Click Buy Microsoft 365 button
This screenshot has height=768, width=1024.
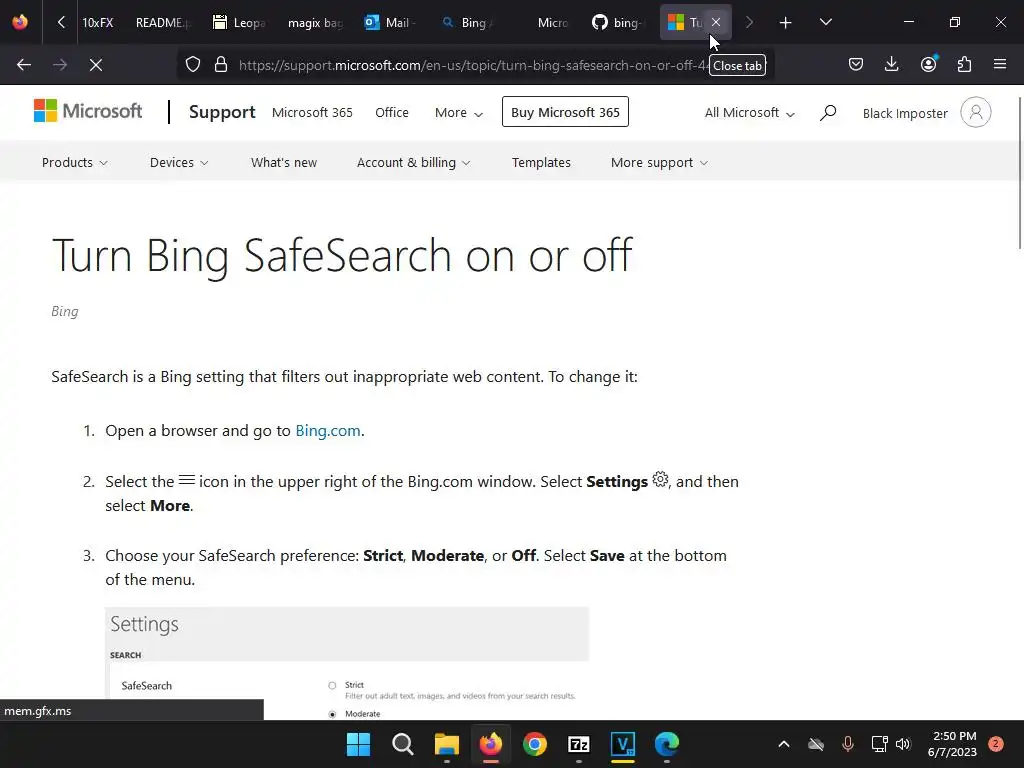(x=565, y=112)
